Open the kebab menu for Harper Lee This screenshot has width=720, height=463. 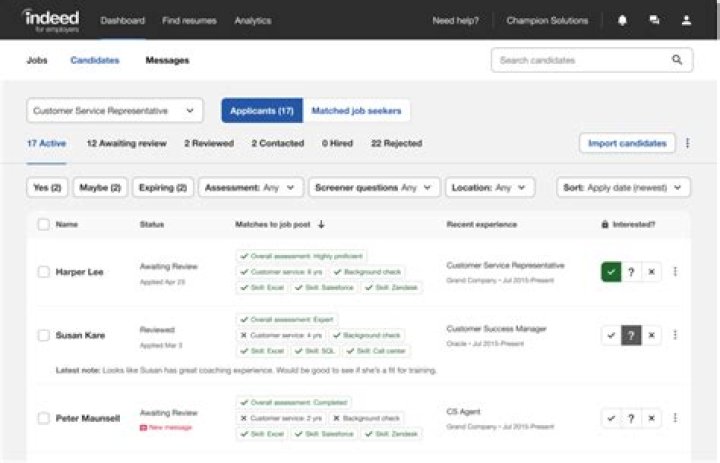coord(675,271)
